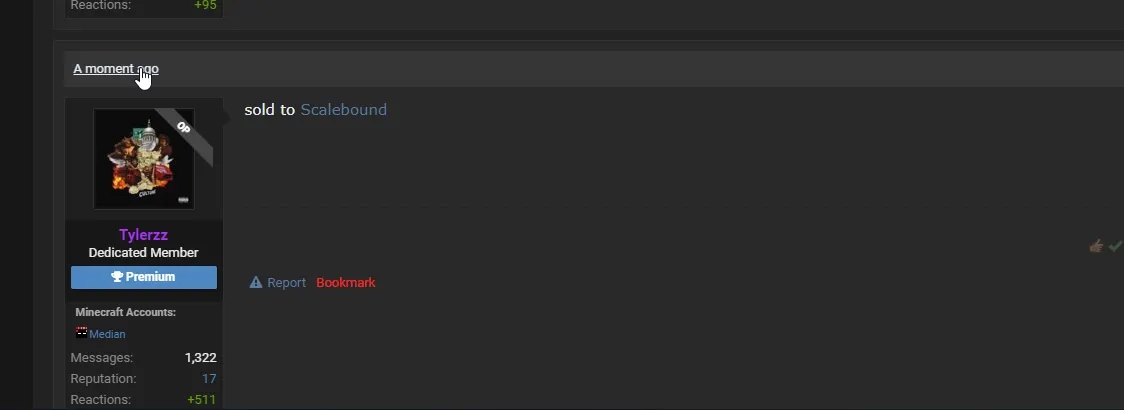Open Tylerzz's avatar image
Viewport: 1124px width, 410px height.
coord(143,159)
